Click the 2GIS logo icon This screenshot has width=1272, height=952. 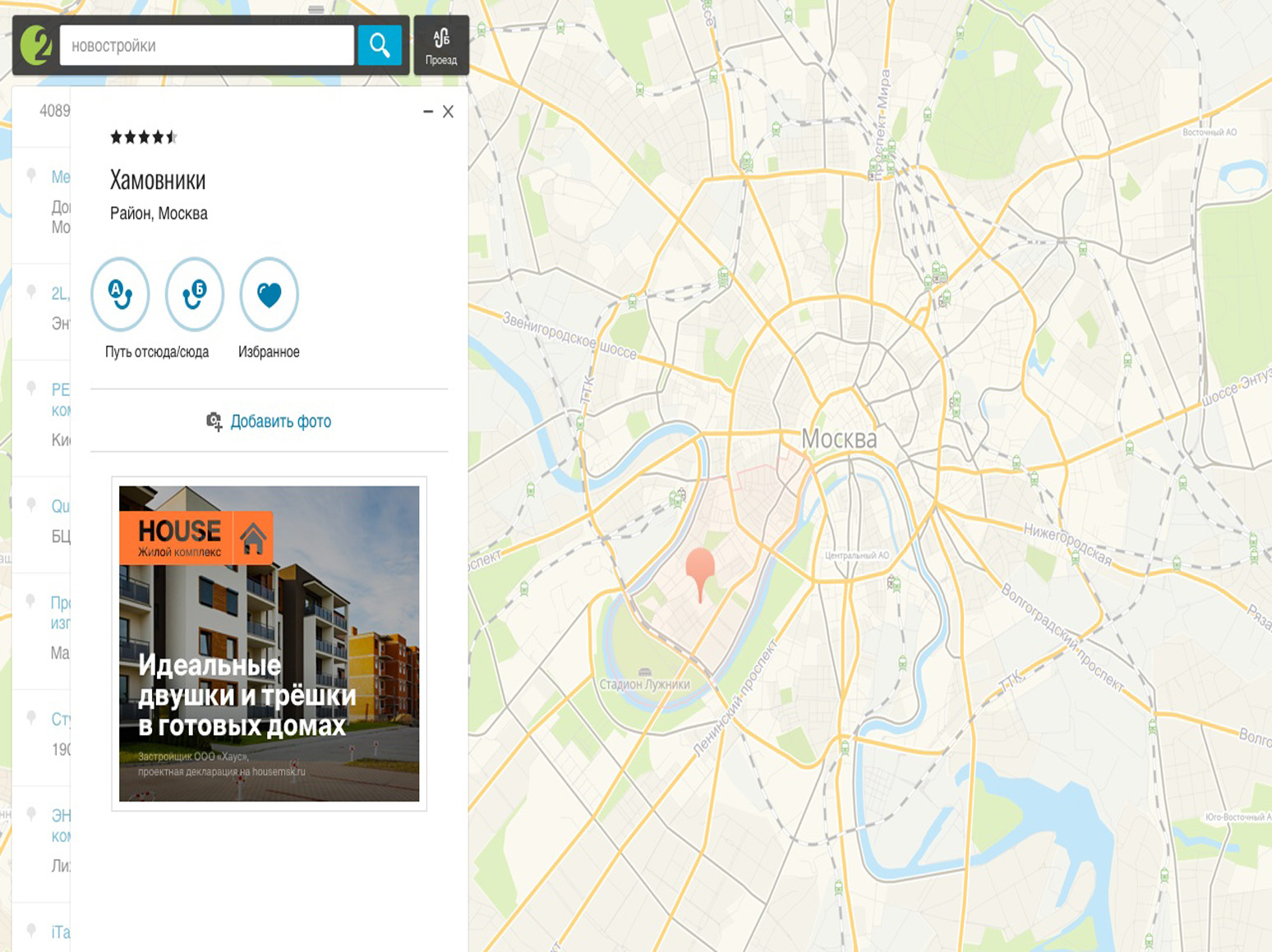36,45
